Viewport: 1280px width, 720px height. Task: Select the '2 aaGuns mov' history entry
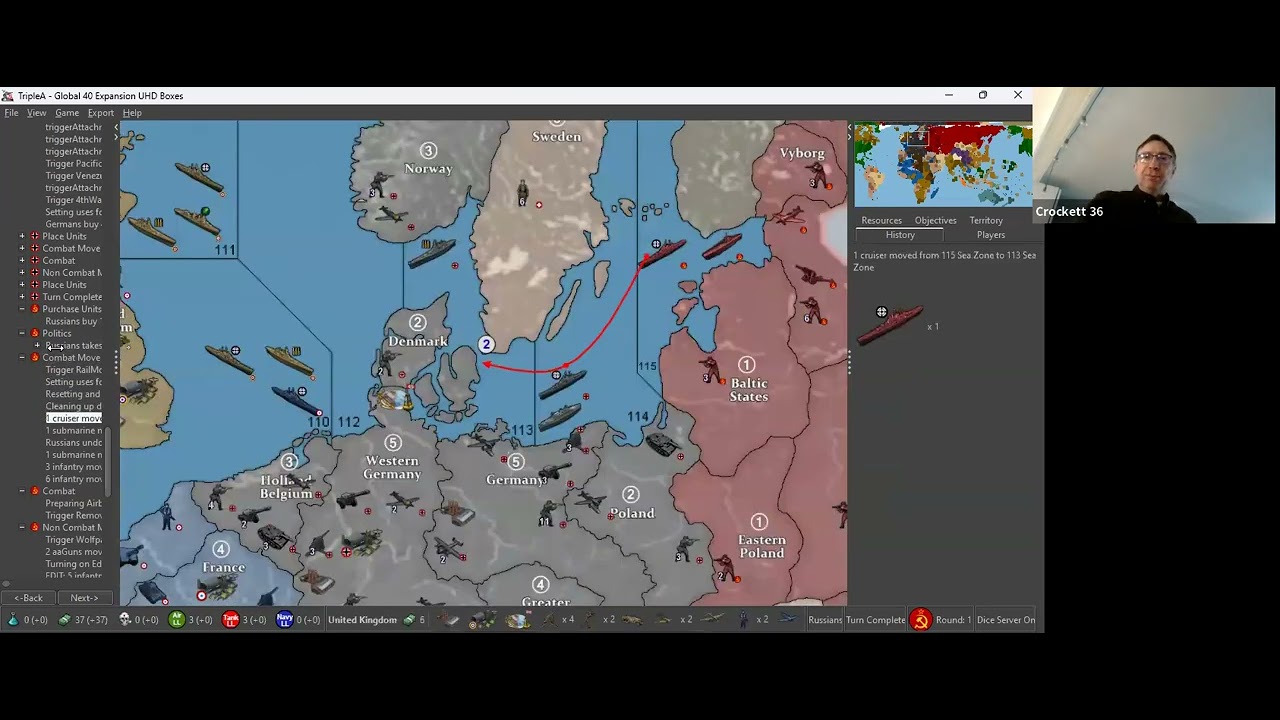click(x=74, y=552)
